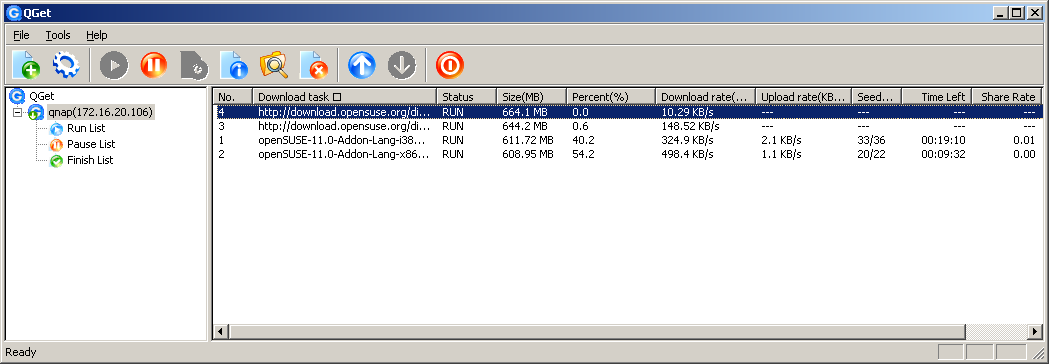This screenshot has height=364, width=1049.
Task: Sort by Download rate column header
Action: [705, 97]
